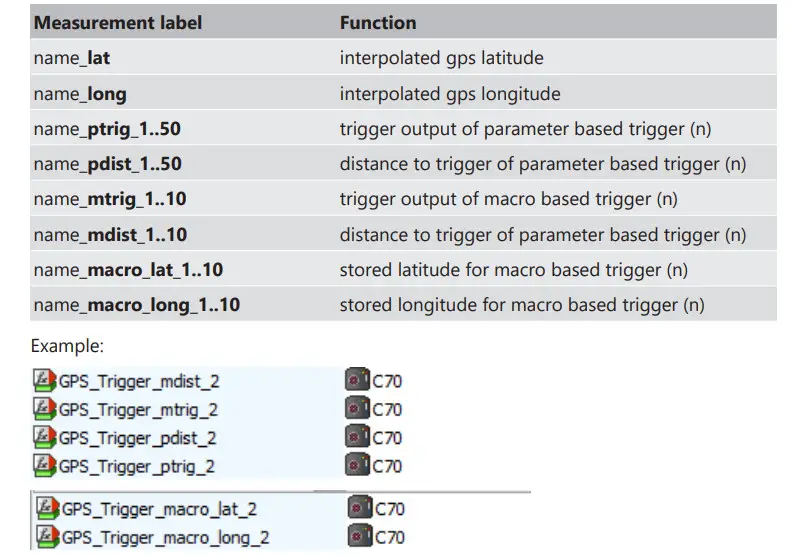Click the "stored latitude for macro based trigger (n)" text
This screenshot has height=557, width=790.
(x=513, y=270)
